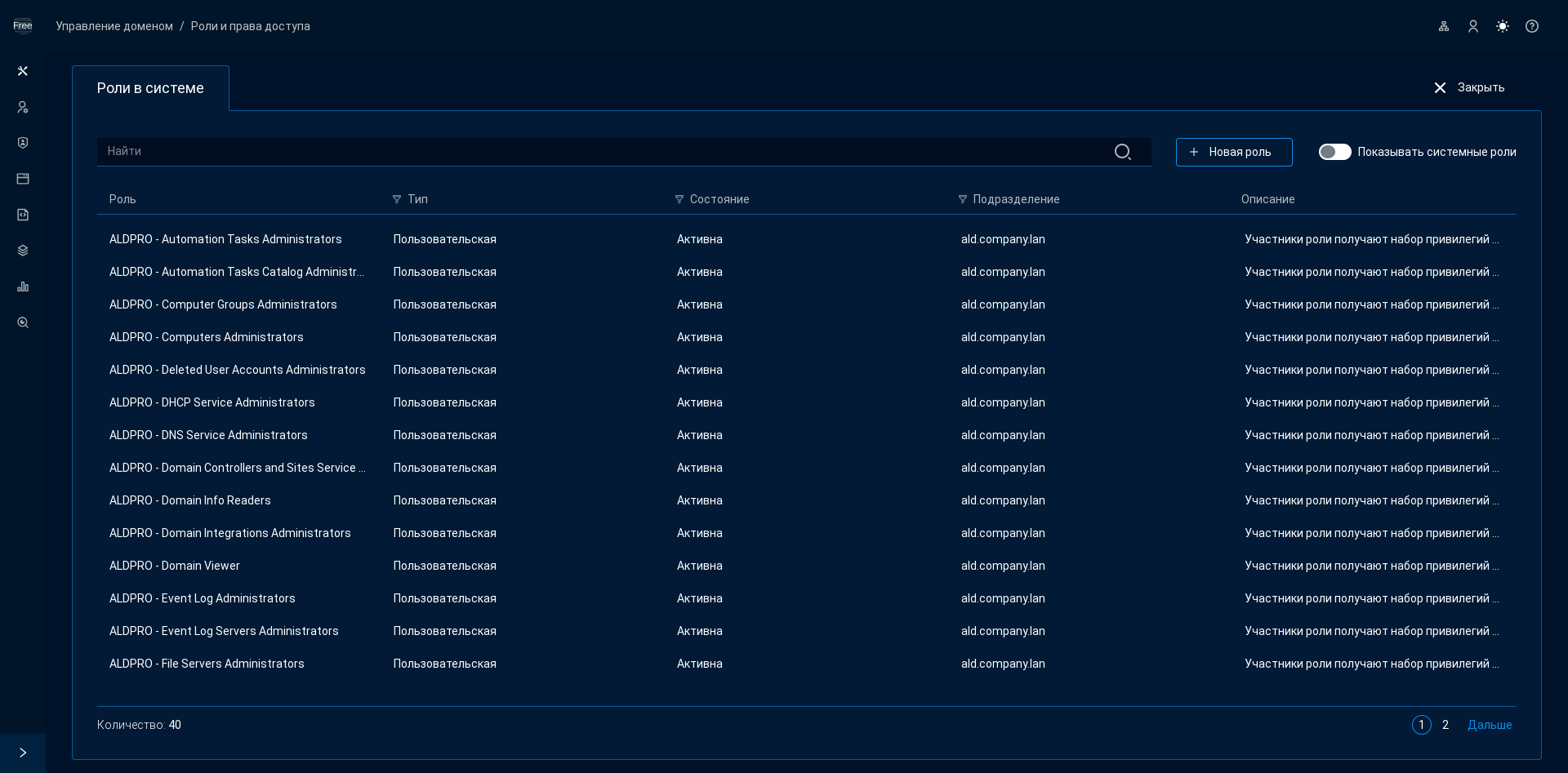Image resolution: width=1568 pixels, height=773 pixels.
Task: Toggle light theme with sun icon
Action: (x=1503, y=26)
